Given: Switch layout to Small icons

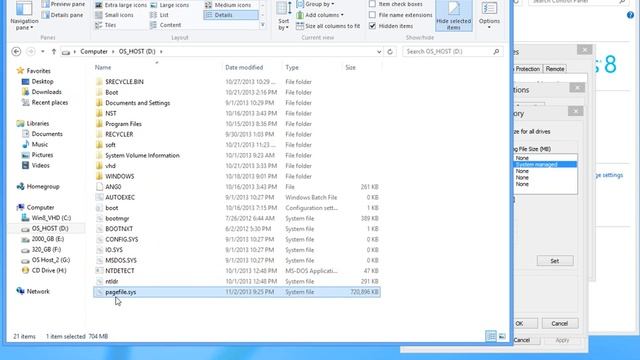Looking at the screenshot, I should tap(114, 15).
